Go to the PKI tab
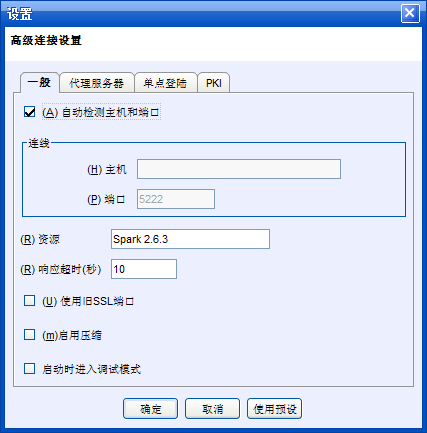427x433 pixels. point(214,83)
